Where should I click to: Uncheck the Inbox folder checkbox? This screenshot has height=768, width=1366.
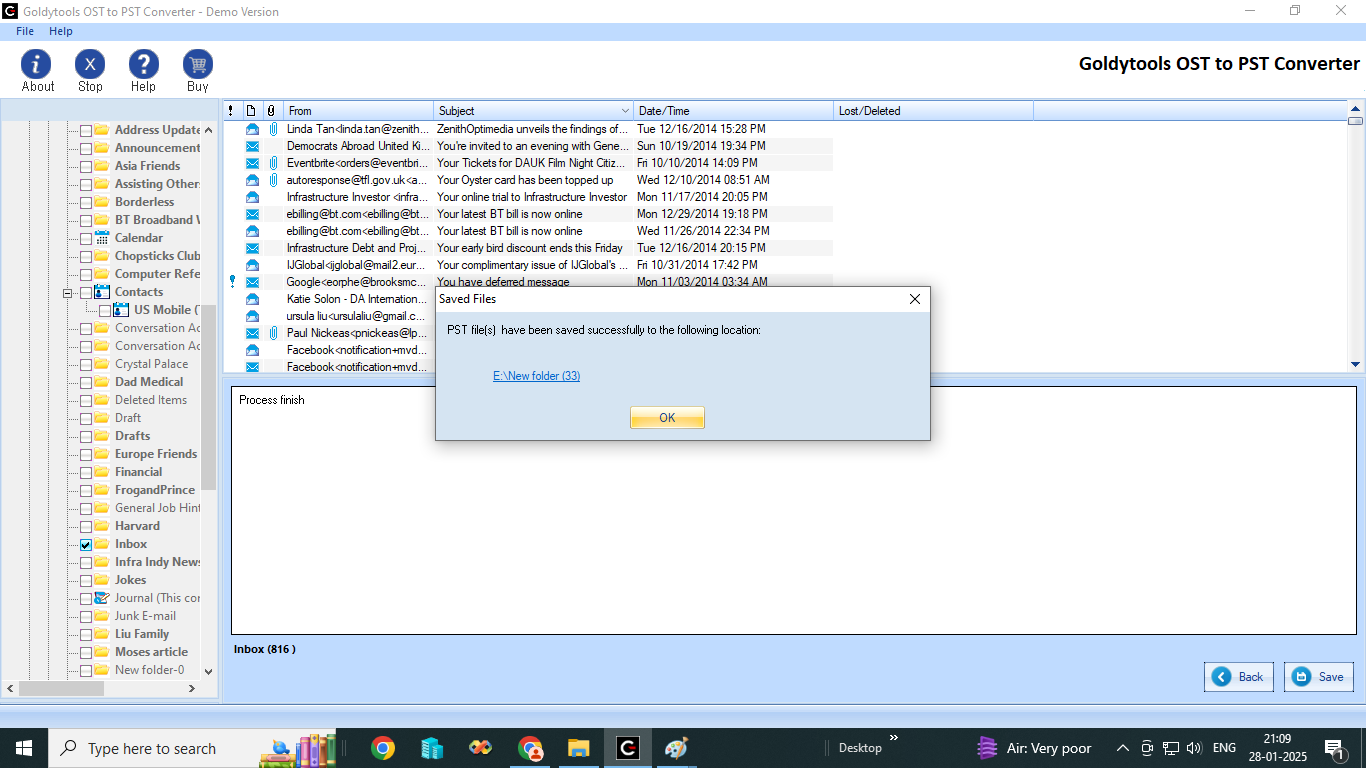pyautogui.click(x=86, y=545)
